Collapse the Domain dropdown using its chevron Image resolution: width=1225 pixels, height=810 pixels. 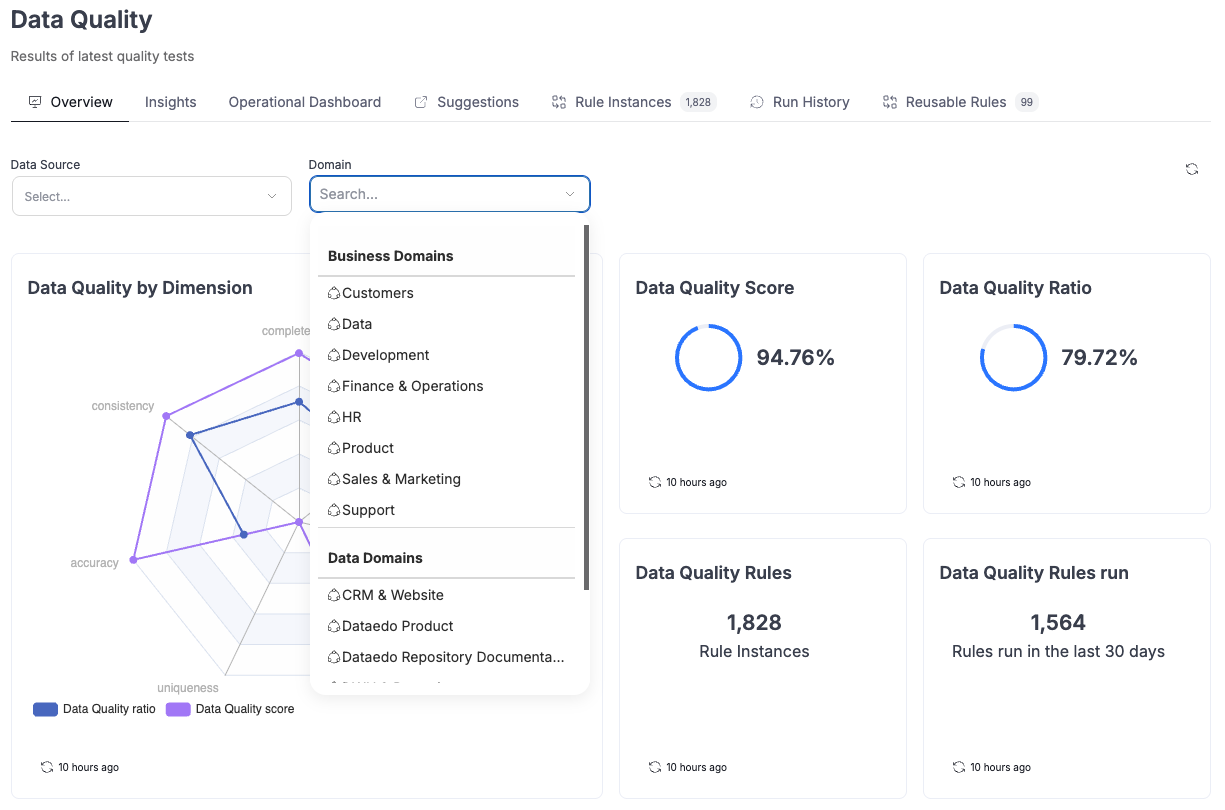click(x=570, y=194)
